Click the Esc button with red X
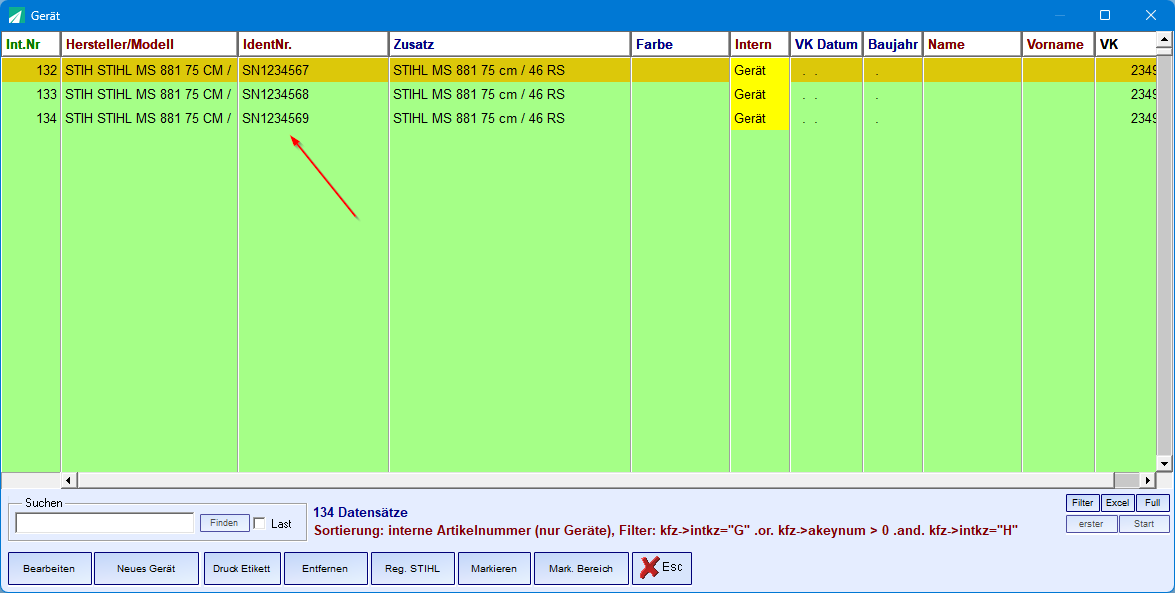The height and width of the screenshot is (593, 1175). (662, 568)
